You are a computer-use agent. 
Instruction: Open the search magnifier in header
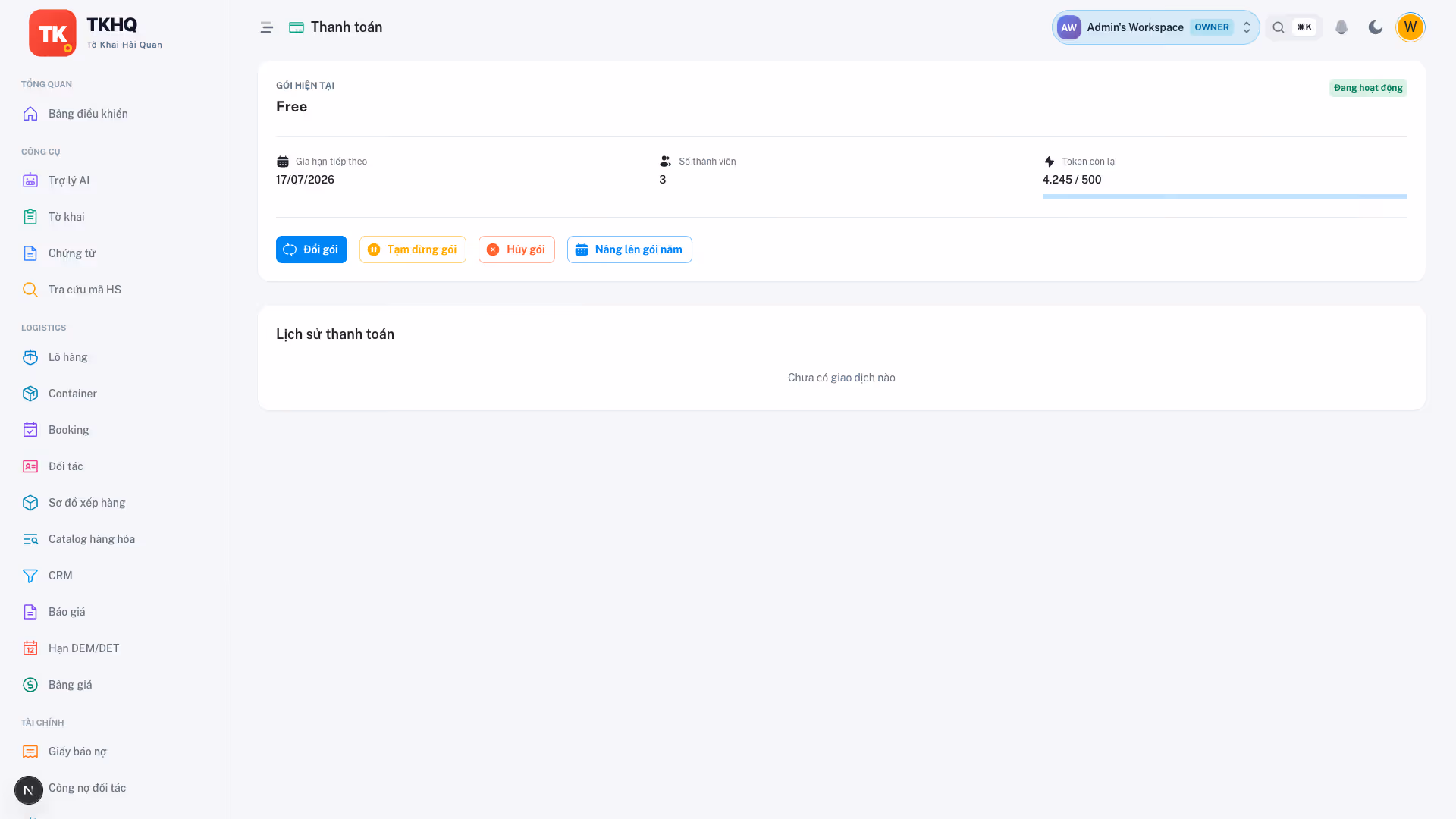[1279, 27]
